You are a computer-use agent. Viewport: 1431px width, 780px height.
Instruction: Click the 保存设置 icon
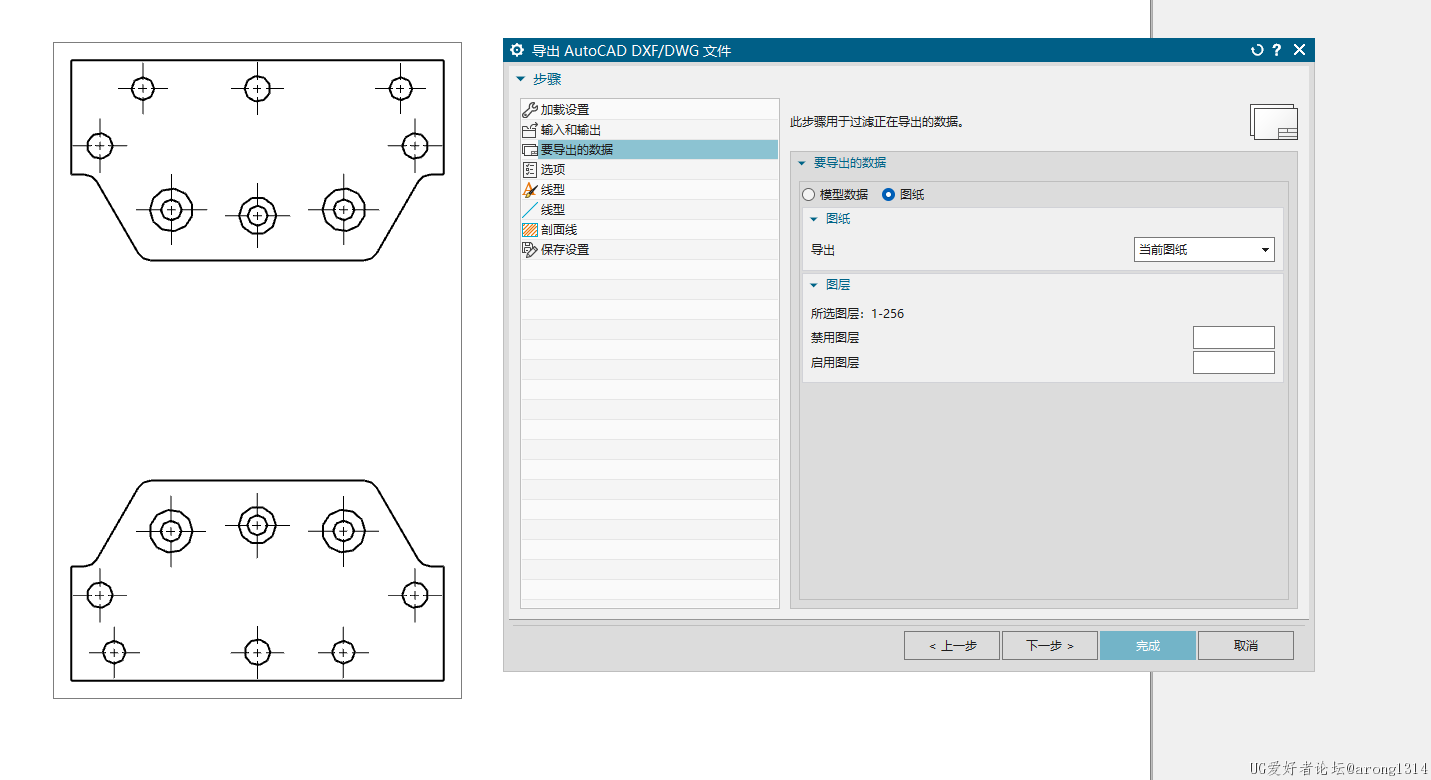tap(530, 250)
